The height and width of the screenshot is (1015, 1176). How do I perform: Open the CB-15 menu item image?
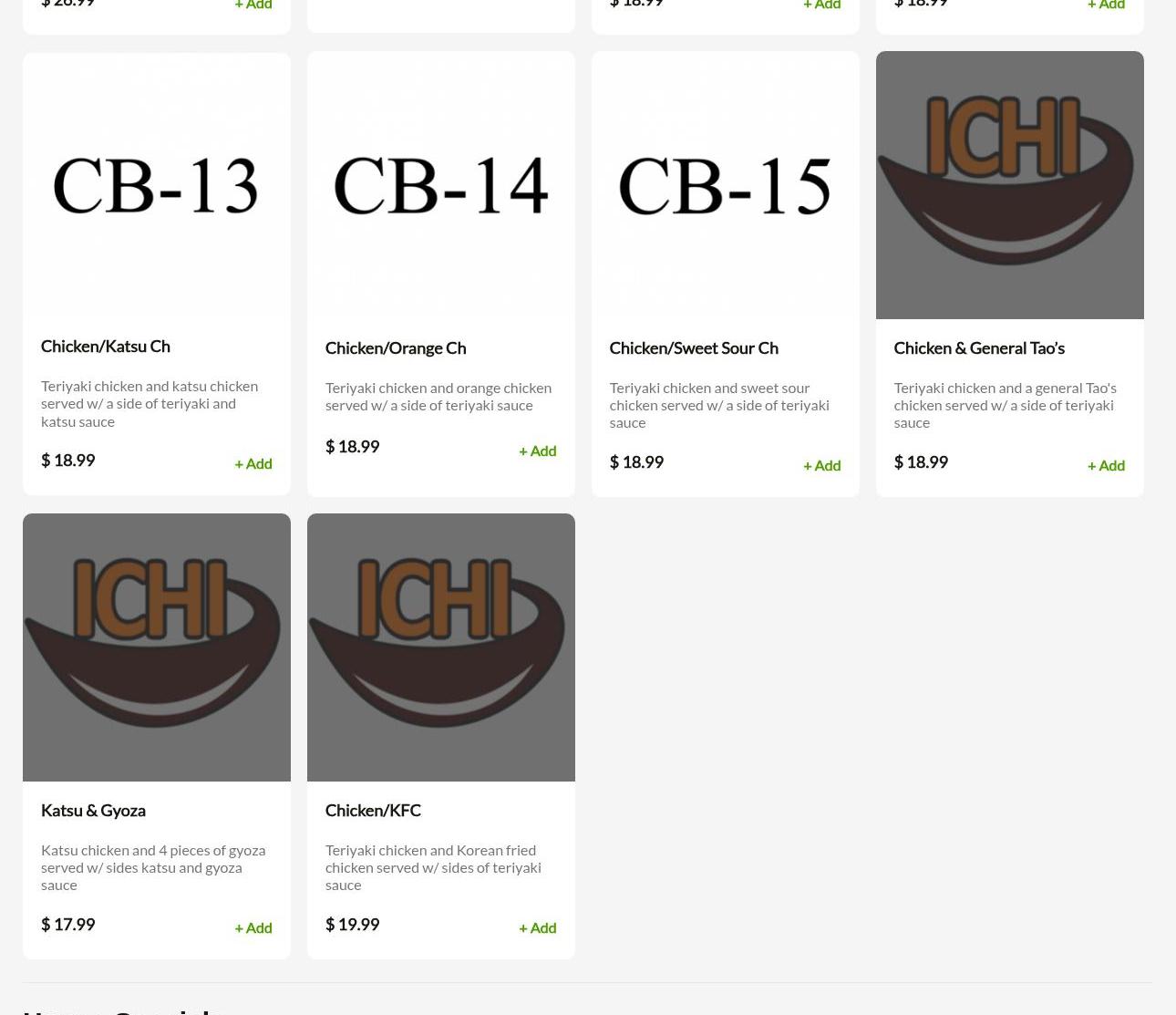[726, 185]
